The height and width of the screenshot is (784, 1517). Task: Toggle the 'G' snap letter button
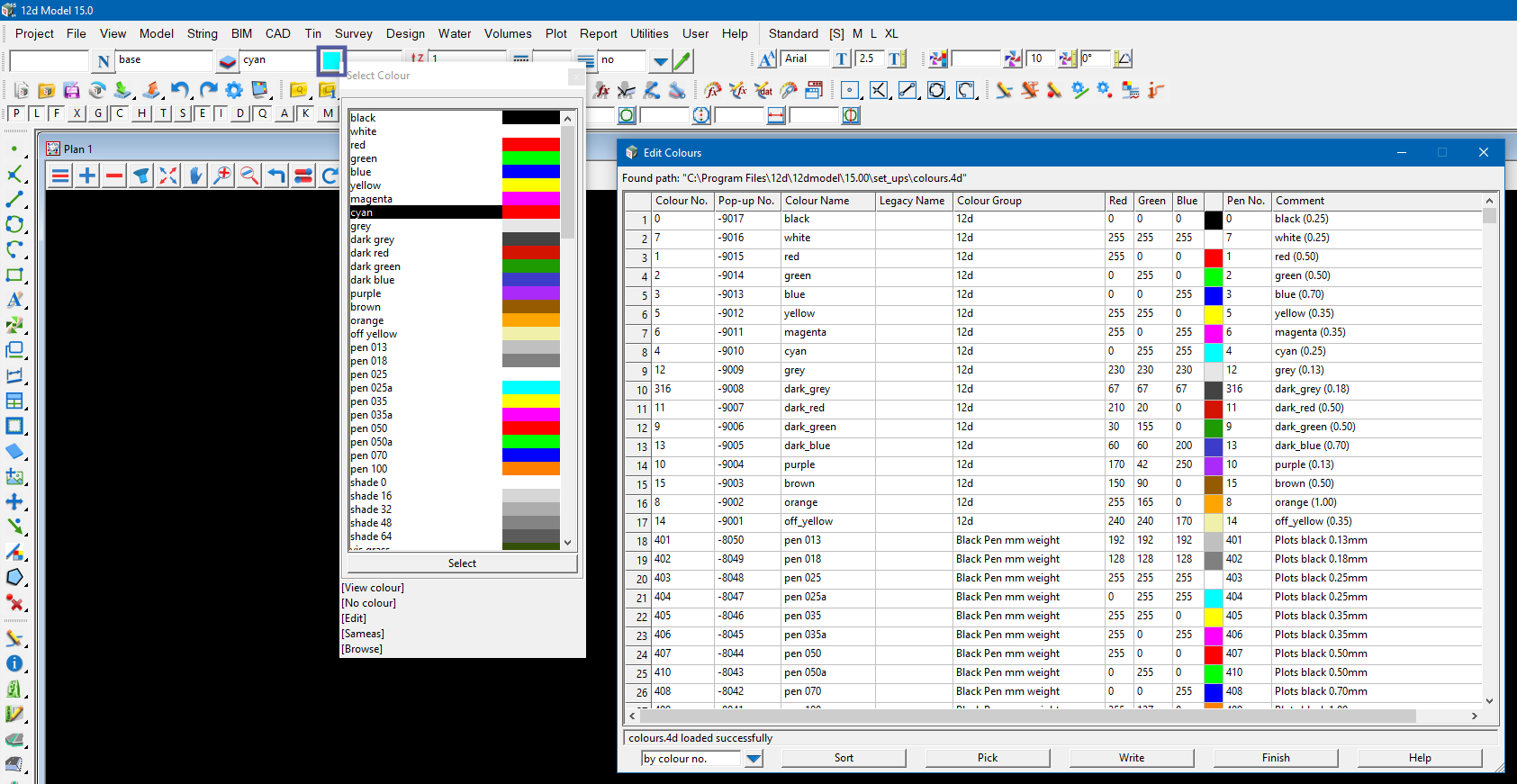coord(98,113)
